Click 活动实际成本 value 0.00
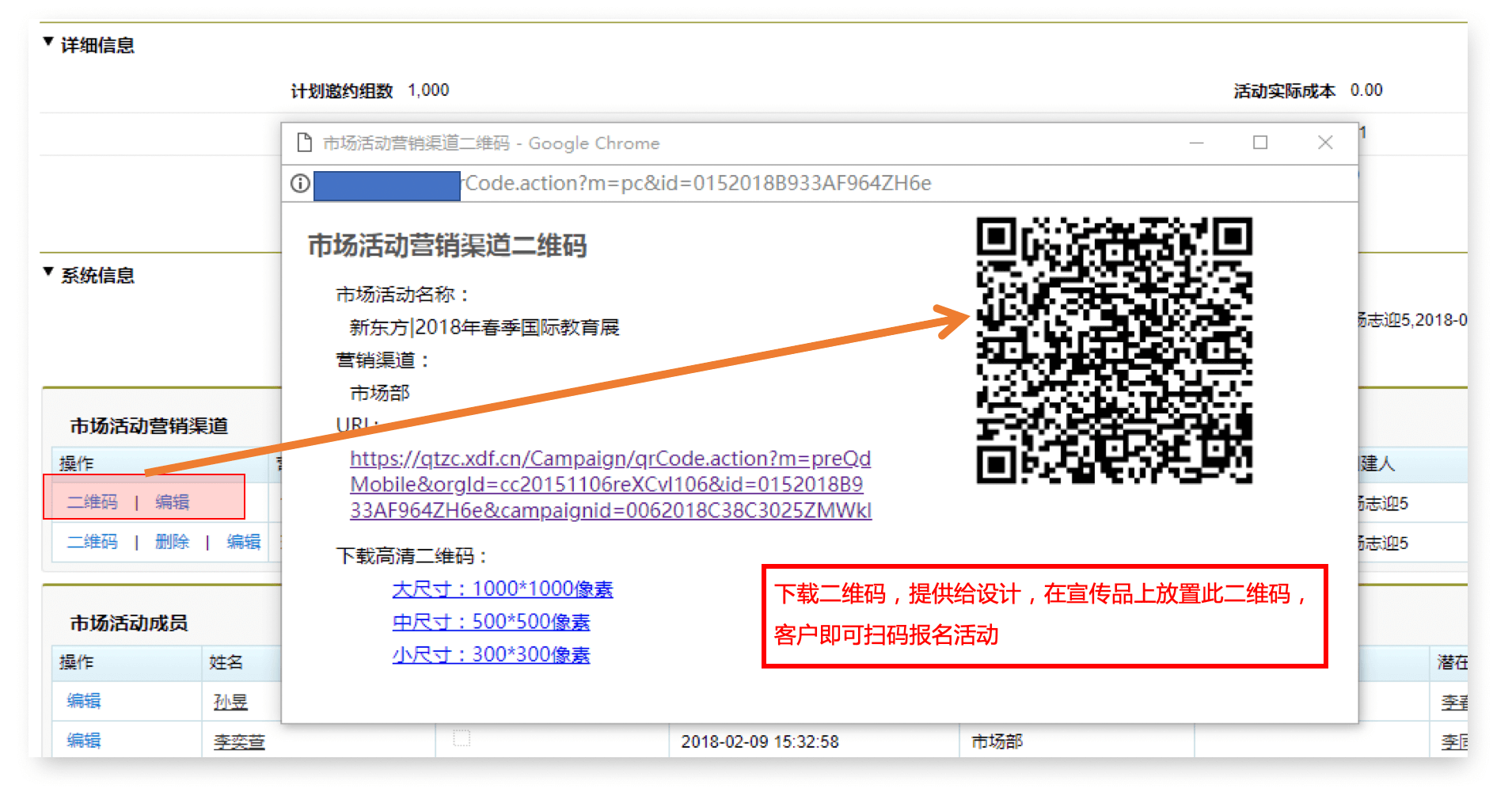1512x800 pixels. pos(1366,90)
